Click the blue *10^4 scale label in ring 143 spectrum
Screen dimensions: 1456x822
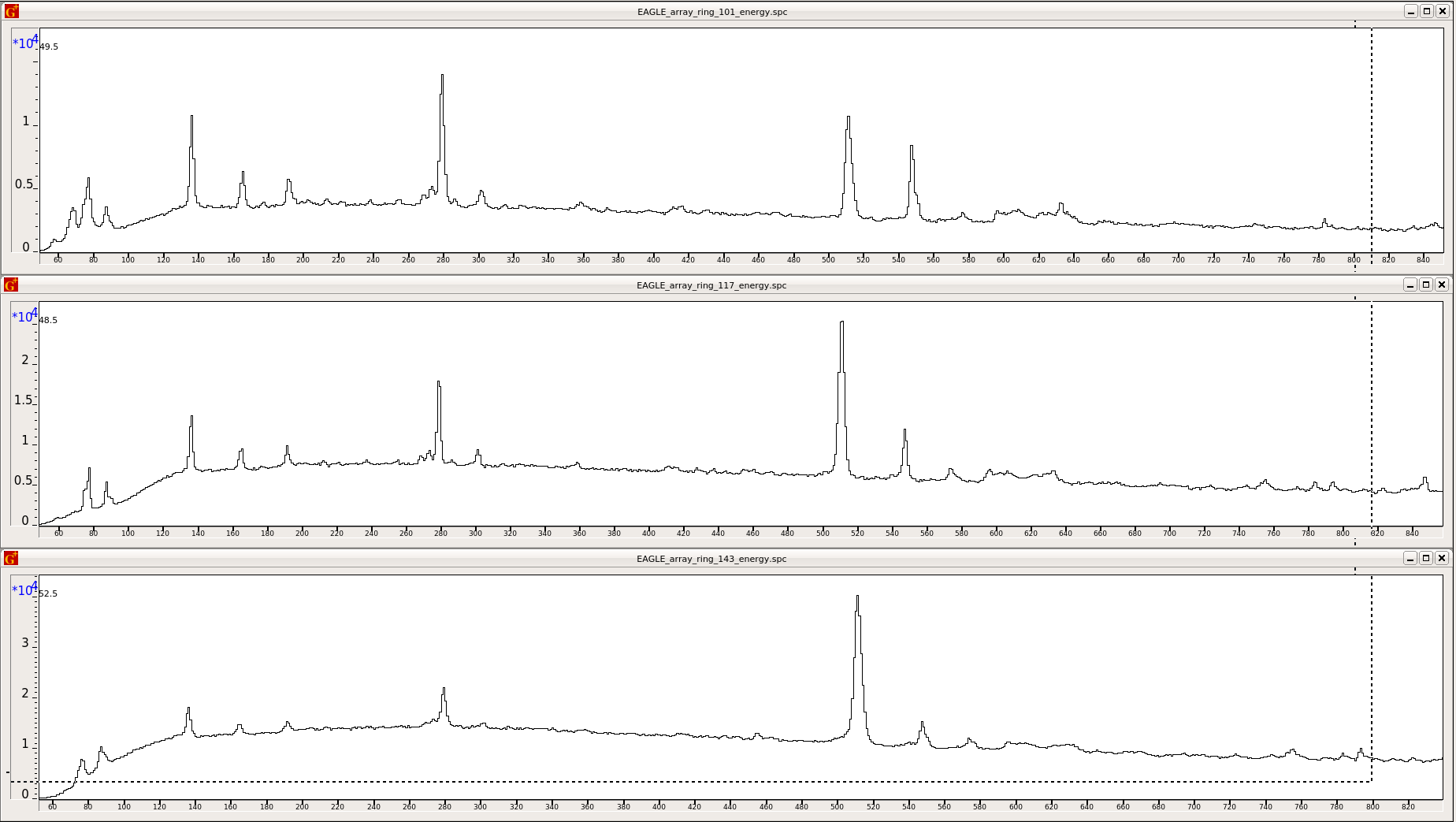coord(24,589)
